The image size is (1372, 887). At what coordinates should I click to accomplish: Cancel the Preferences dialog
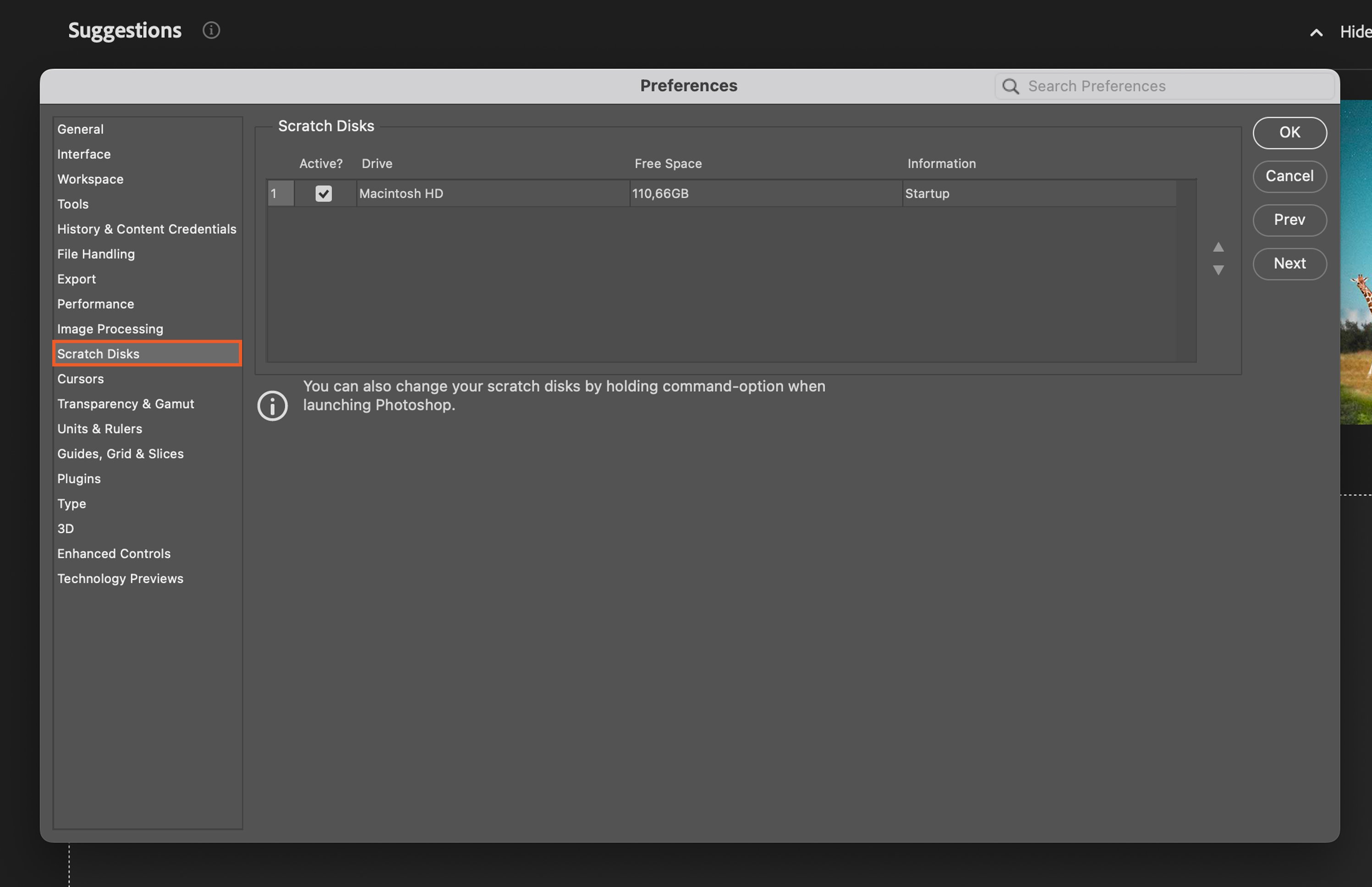[1289, 176]
